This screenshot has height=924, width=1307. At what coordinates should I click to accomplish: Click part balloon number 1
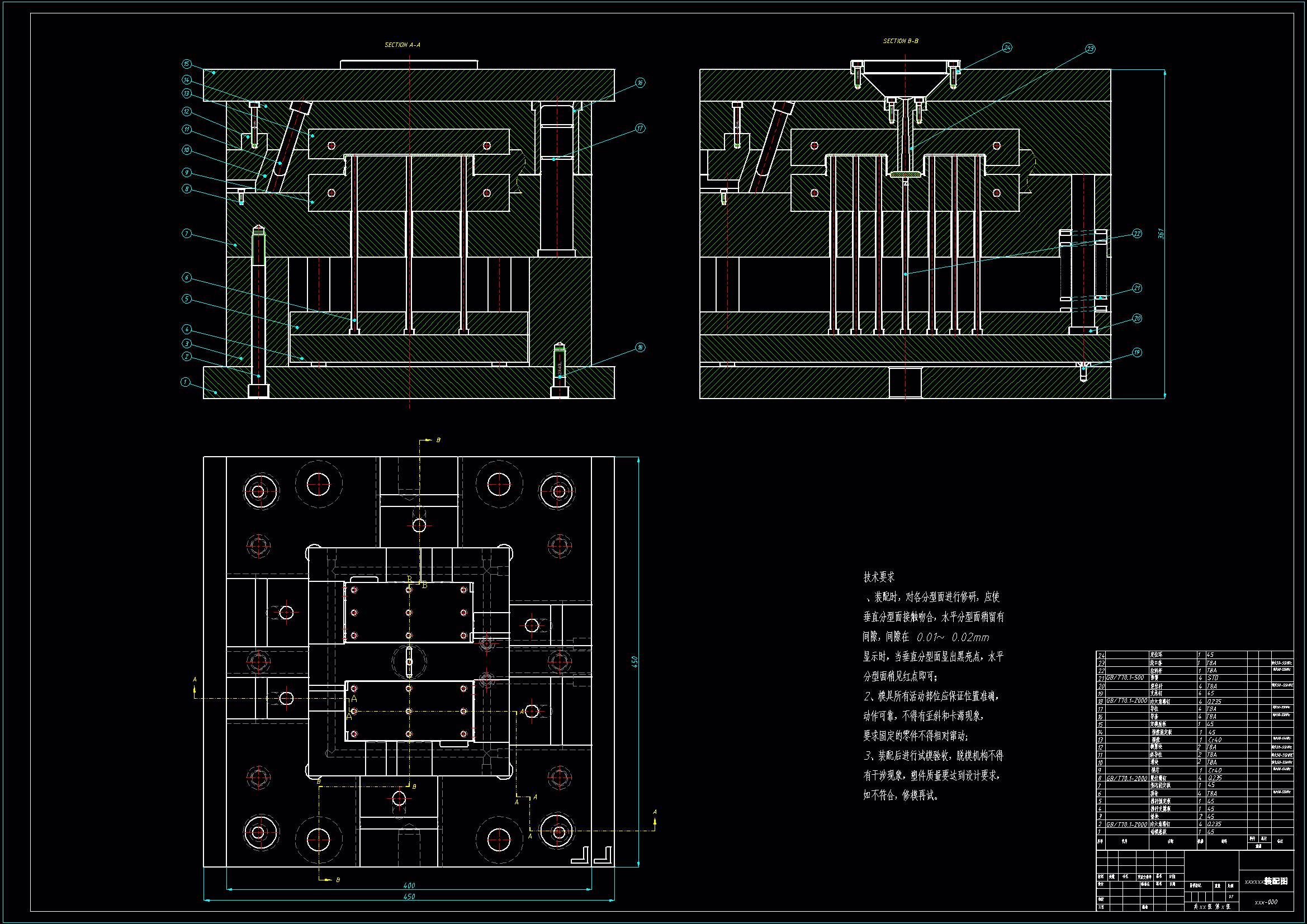click(185, 382)
